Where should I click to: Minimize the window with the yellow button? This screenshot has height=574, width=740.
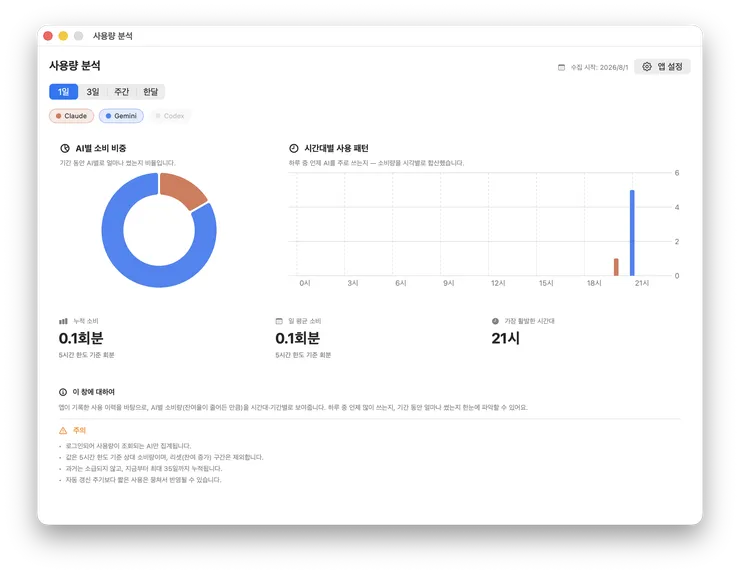63,36
